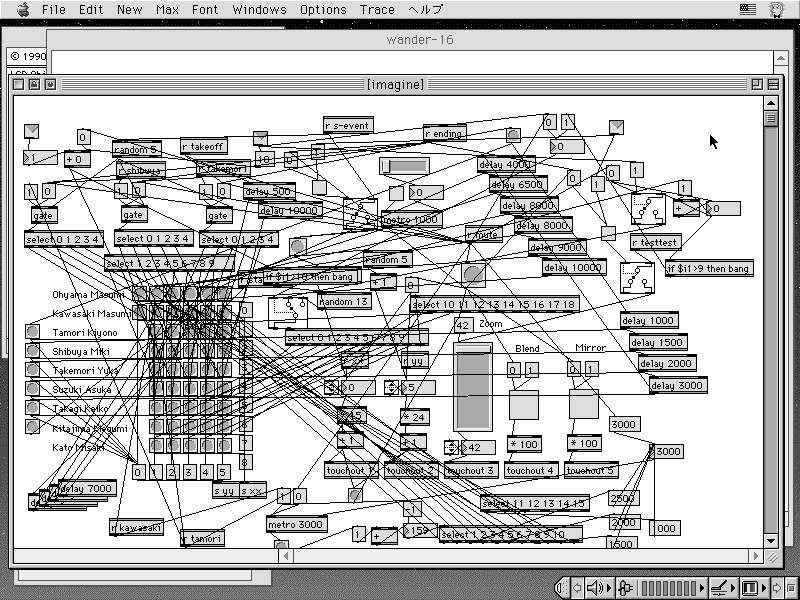
Task: Click the stepper left of the >42 number box
Action: coord(451,447)
